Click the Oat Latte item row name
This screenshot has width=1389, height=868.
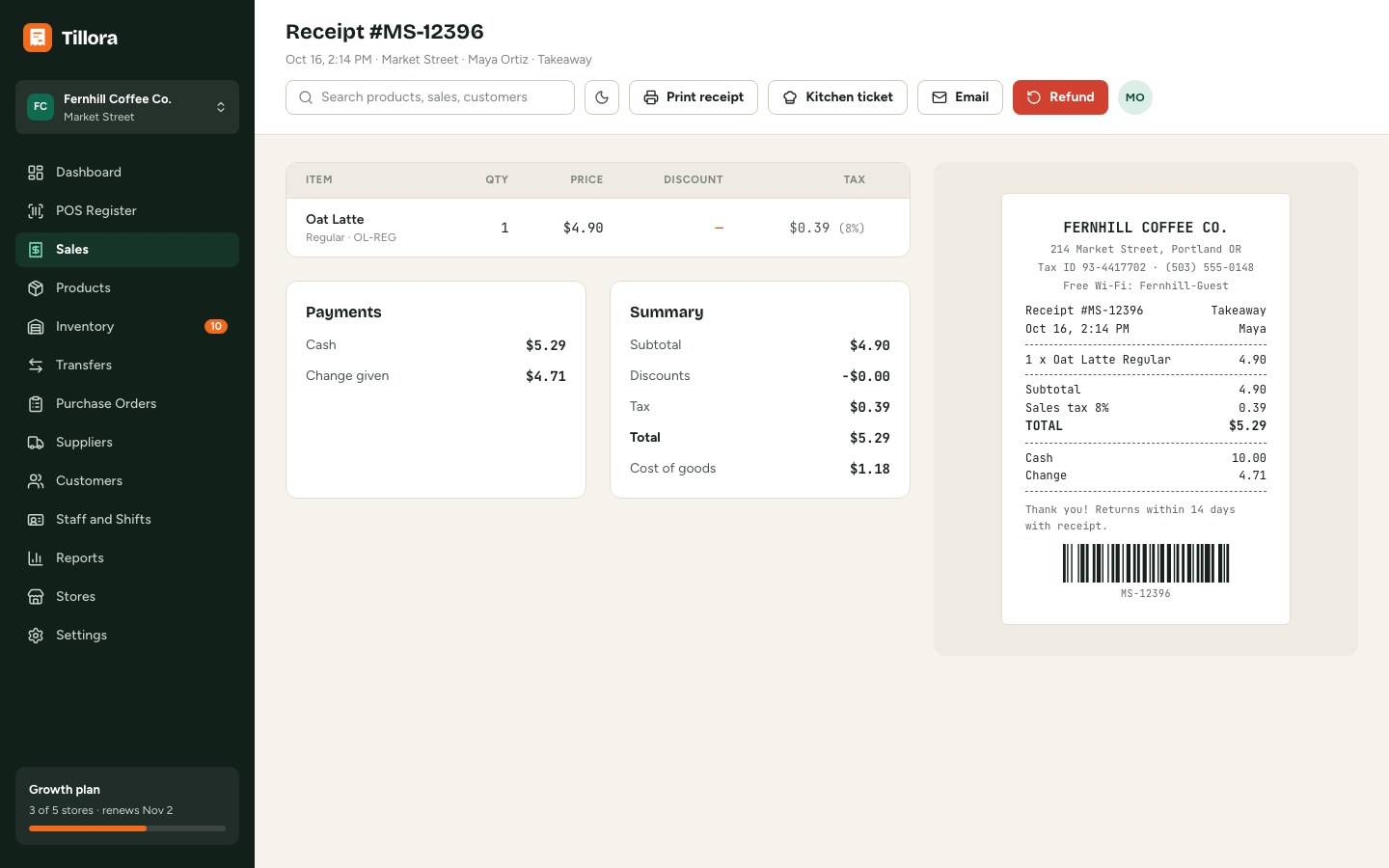[x=335, y=219]
